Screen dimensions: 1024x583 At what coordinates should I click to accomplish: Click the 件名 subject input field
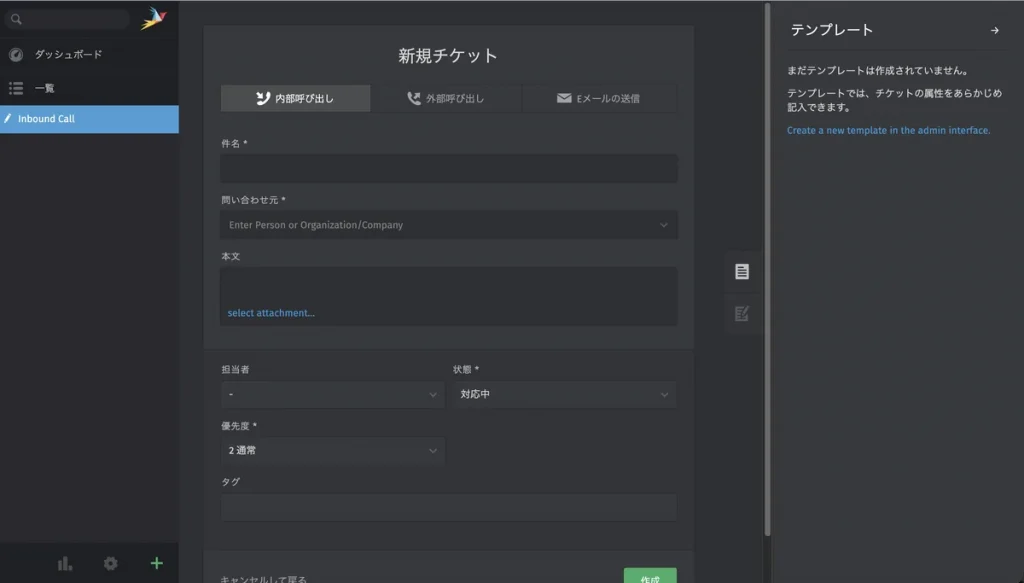click(449, 168)
